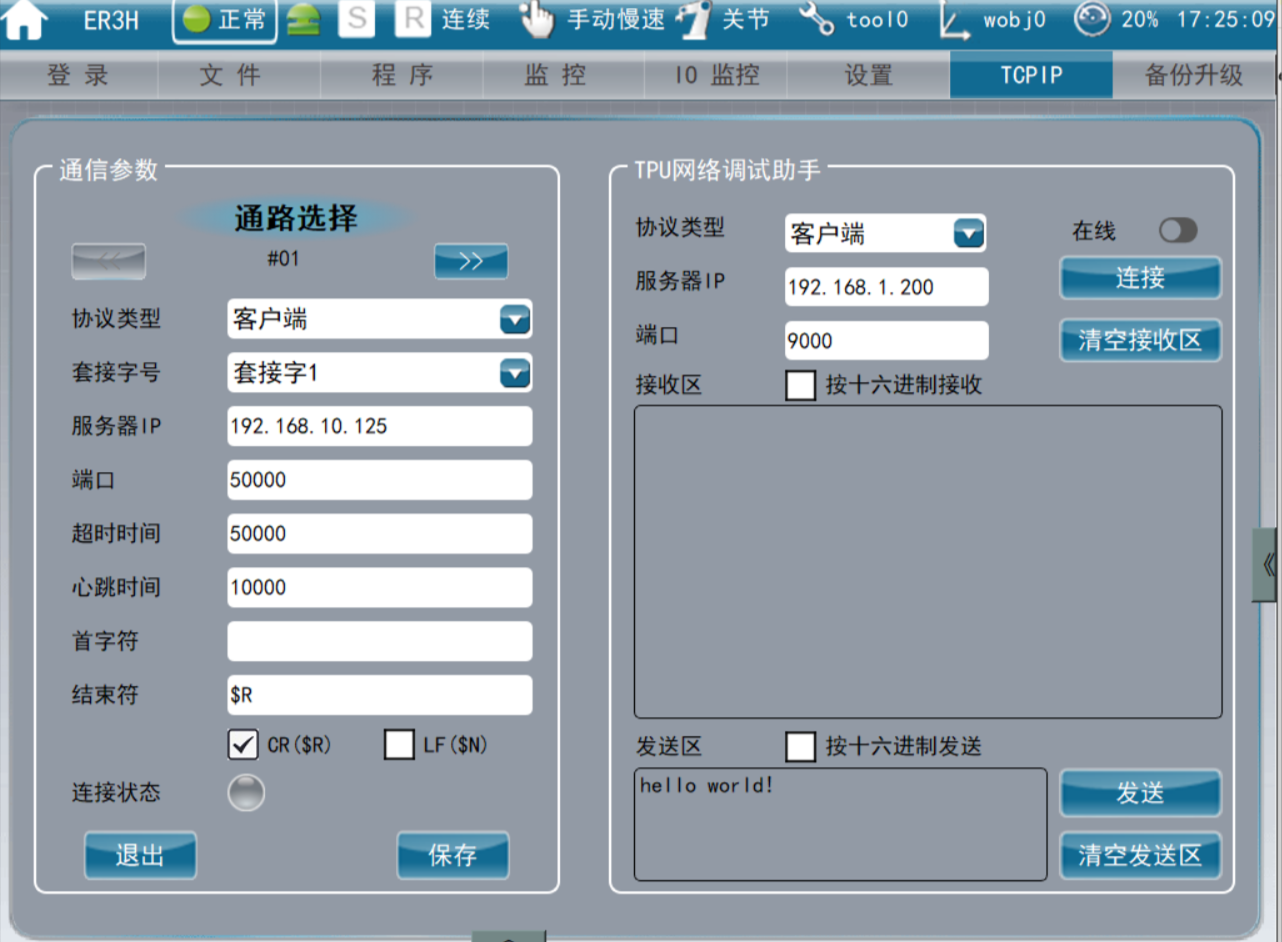This screenshot has height=942, width=1282.
Task: Click the 退出 button
Action: (x=140, y=855)
